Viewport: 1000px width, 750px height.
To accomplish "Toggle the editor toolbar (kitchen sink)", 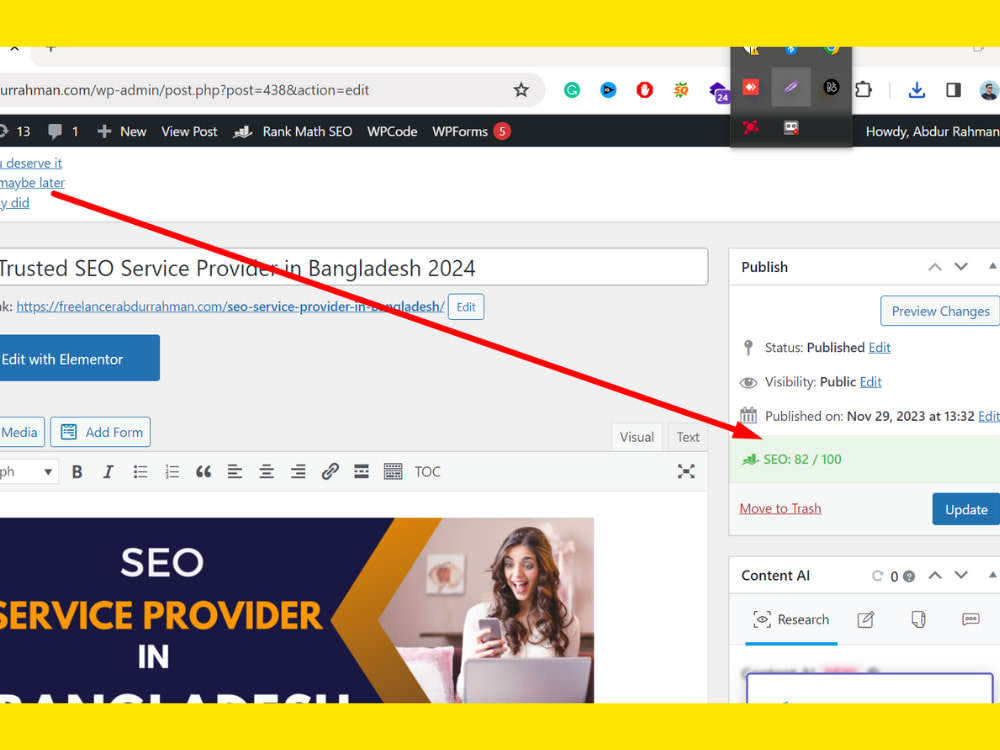I will coord(393,472).
